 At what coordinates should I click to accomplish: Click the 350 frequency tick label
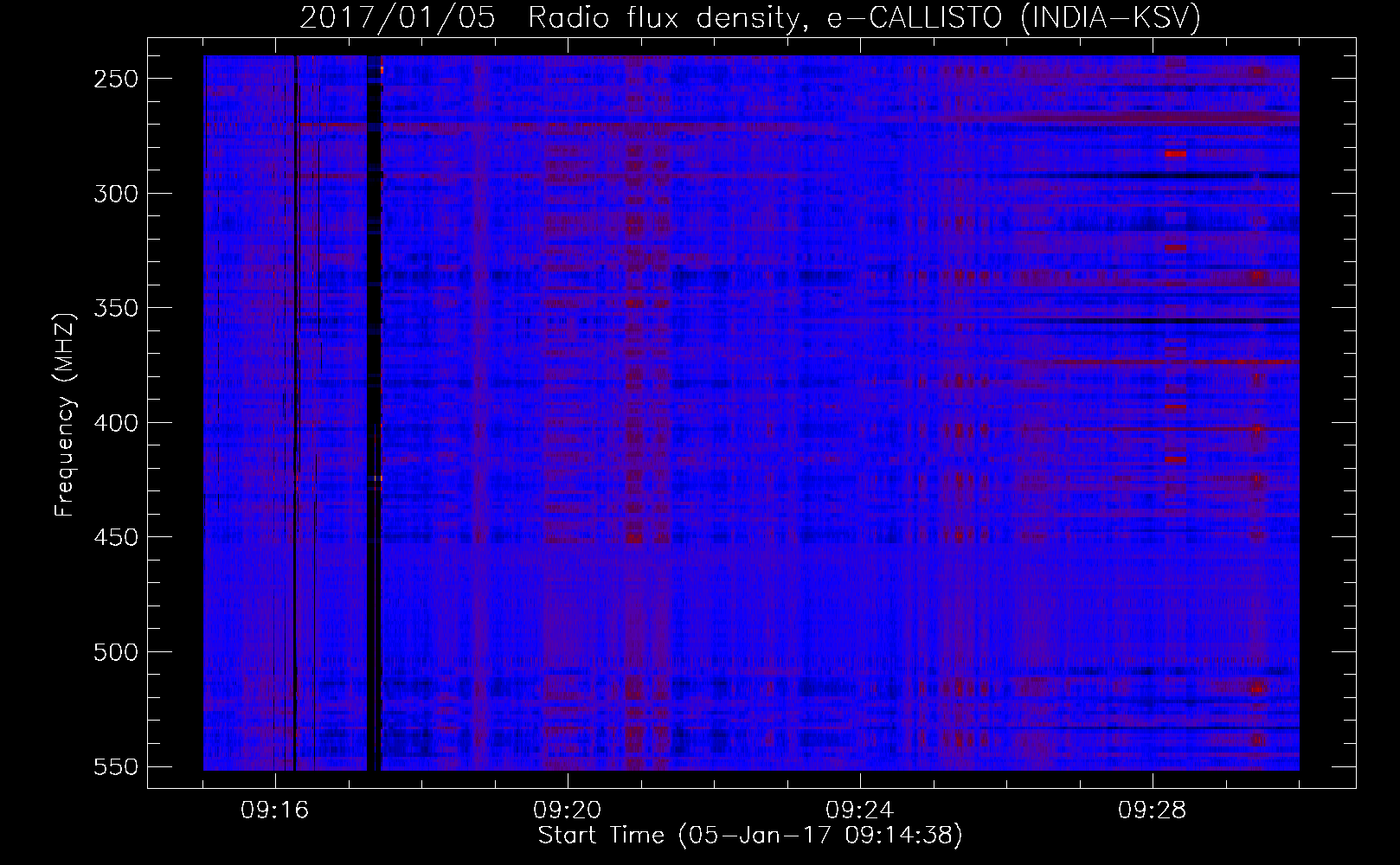coord(115,308)
